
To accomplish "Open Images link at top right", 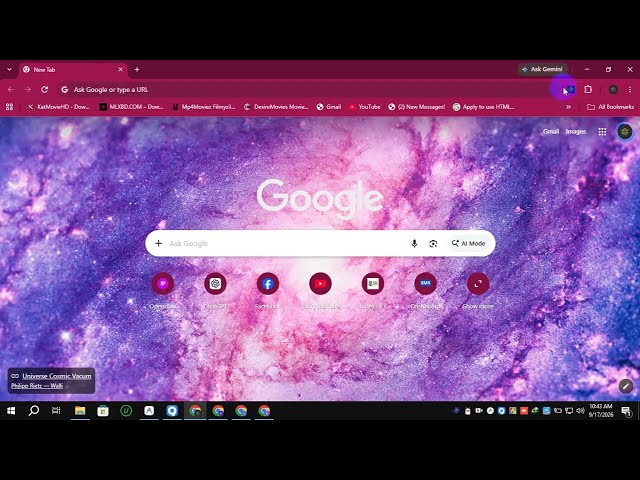I will pyautogui.click(x=576, y=131).
